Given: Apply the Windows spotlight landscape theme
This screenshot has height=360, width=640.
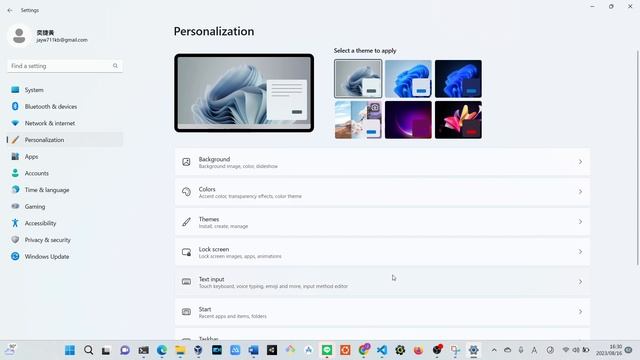Looking at the screenshot, I should click(x=358, y=120).
